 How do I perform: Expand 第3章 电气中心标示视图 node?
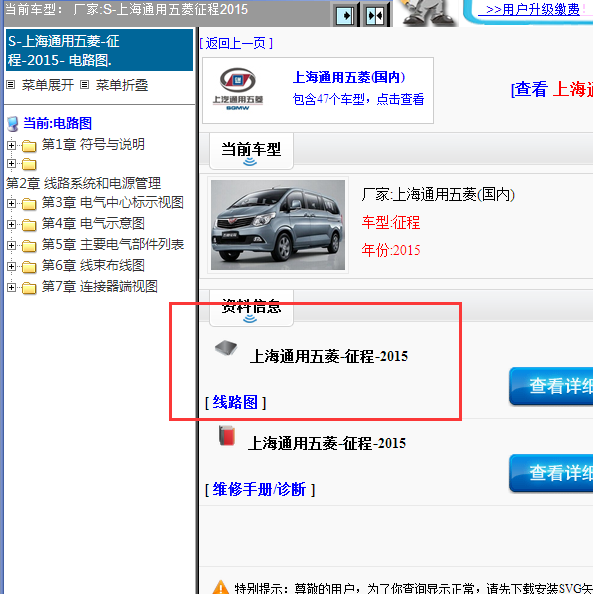click(11, 203)
